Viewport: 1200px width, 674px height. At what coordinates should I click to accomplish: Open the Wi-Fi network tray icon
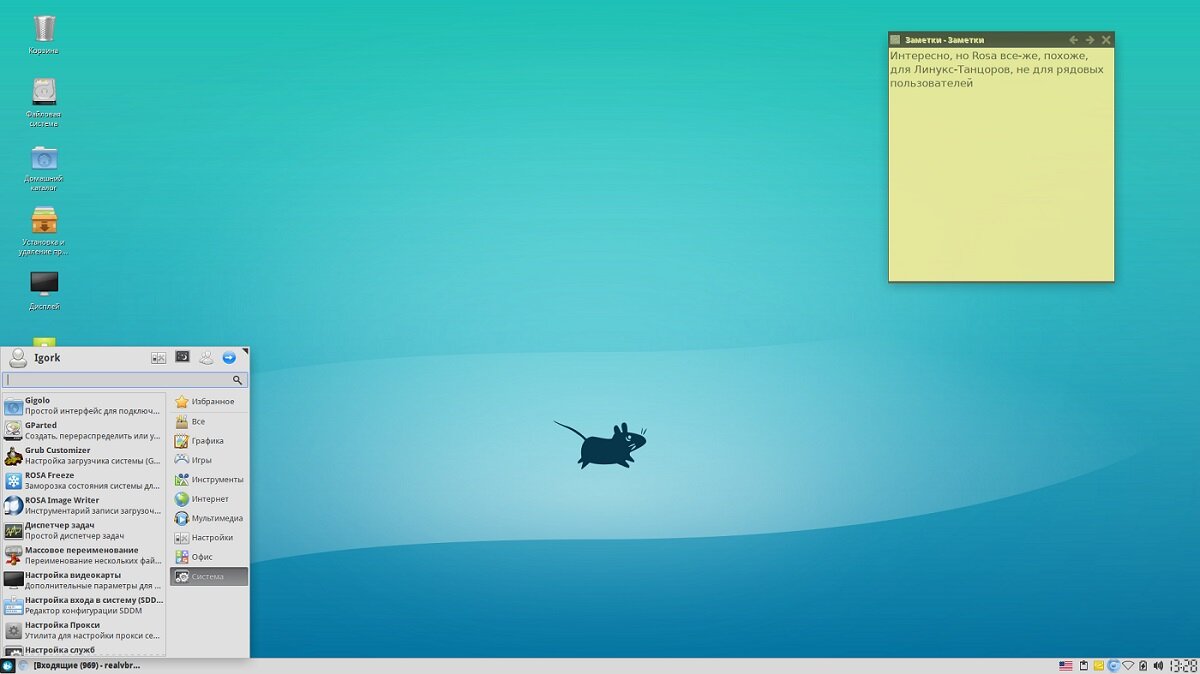point(1128,665)
